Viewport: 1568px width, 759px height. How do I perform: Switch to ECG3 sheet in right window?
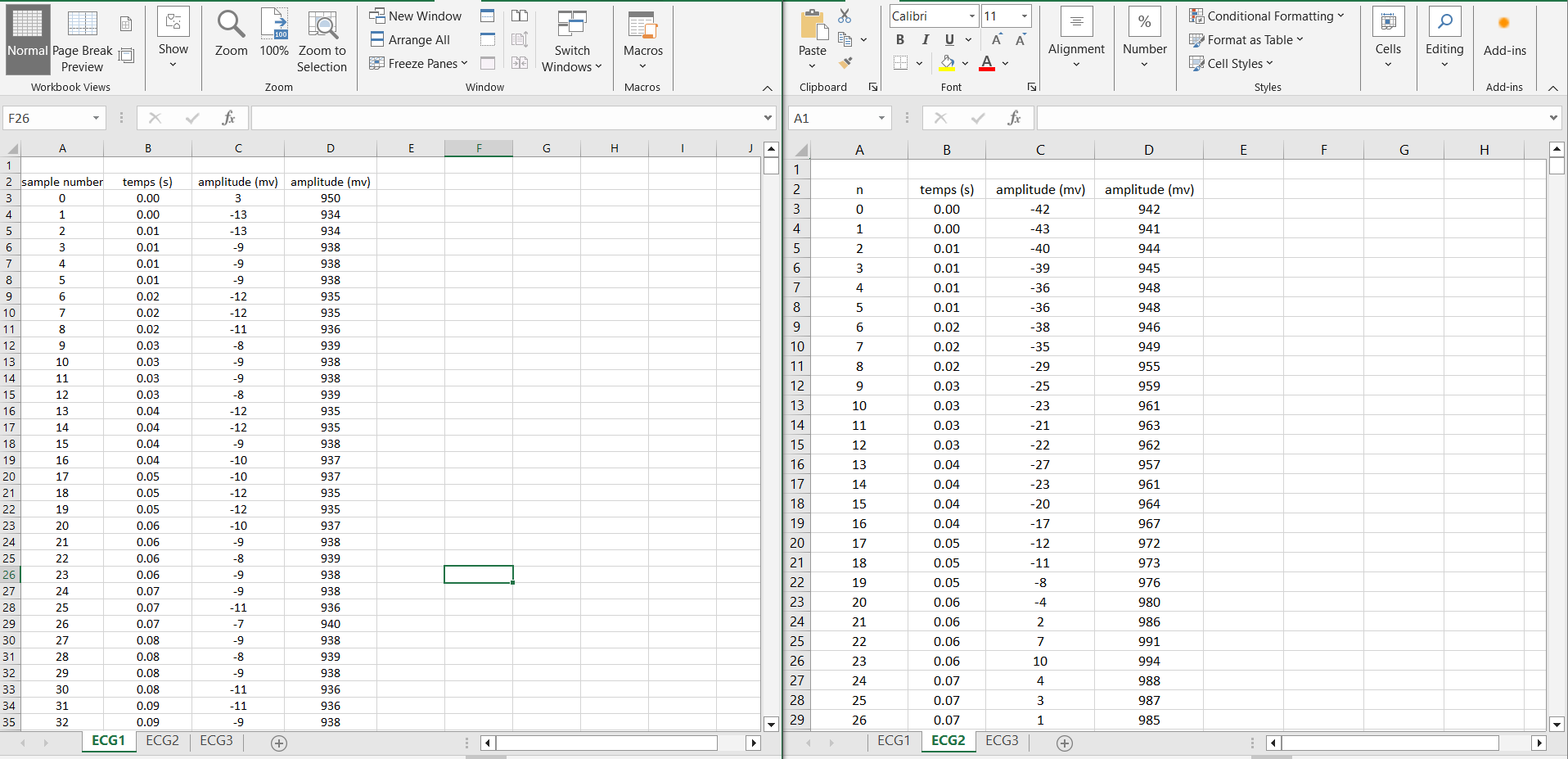[1002, 740]
